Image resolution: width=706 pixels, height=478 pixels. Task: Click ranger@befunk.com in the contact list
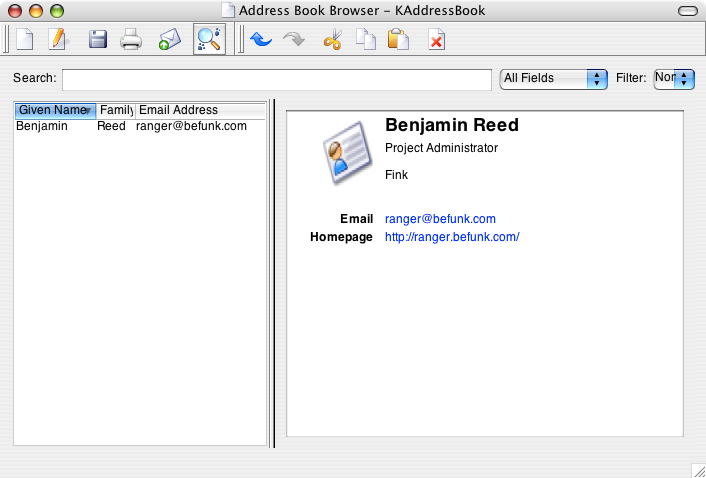tap(191, 126)
